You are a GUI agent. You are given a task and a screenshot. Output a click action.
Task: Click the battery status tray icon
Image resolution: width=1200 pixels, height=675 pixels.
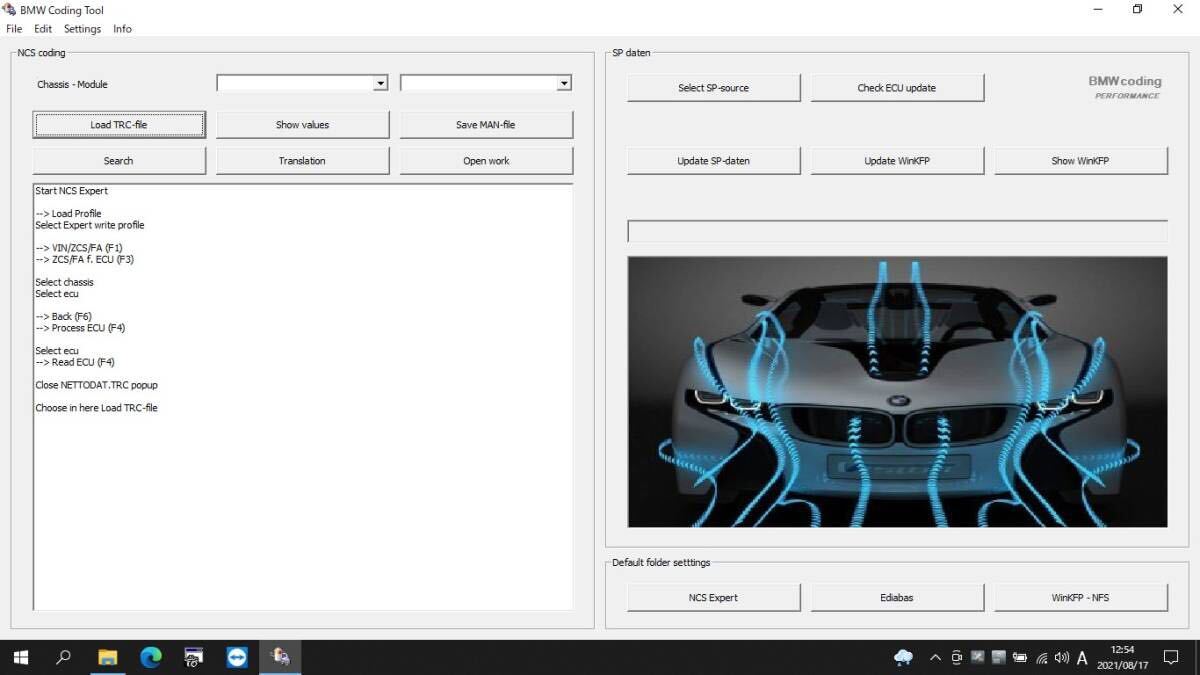tap(1019, 657)
